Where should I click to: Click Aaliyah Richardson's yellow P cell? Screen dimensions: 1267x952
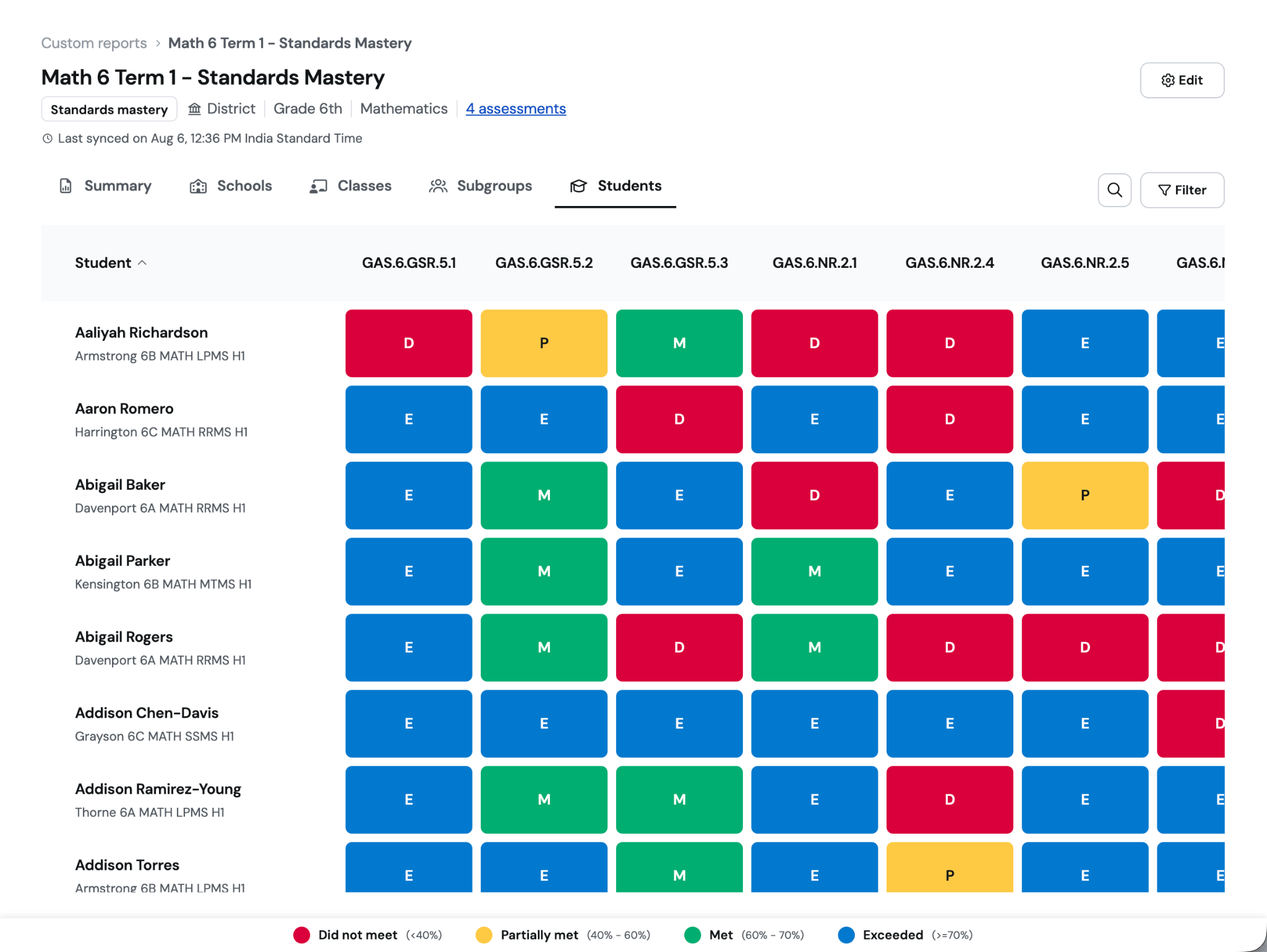(544, 343)
